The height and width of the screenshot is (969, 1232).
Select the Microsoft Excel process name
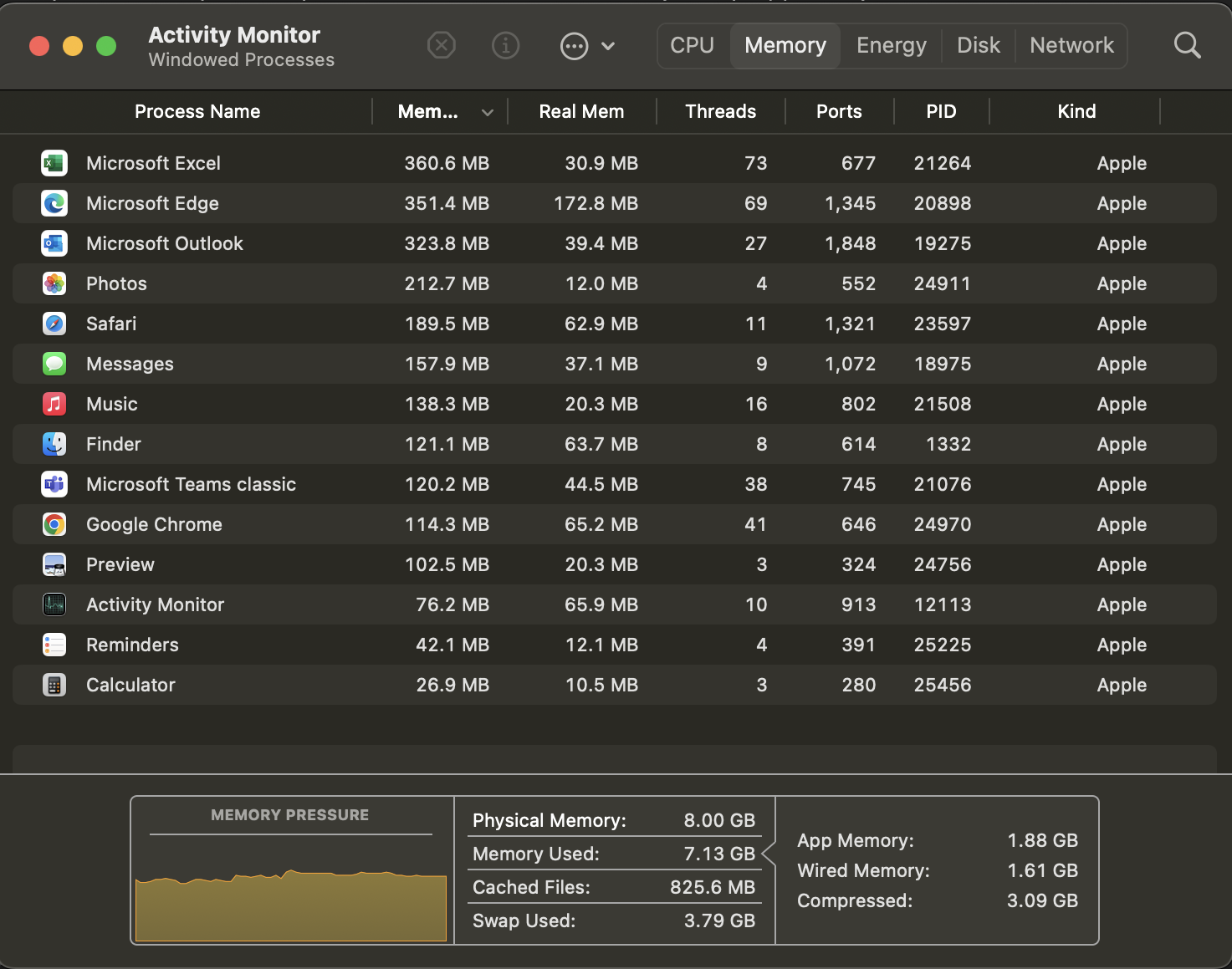[153, 163]
